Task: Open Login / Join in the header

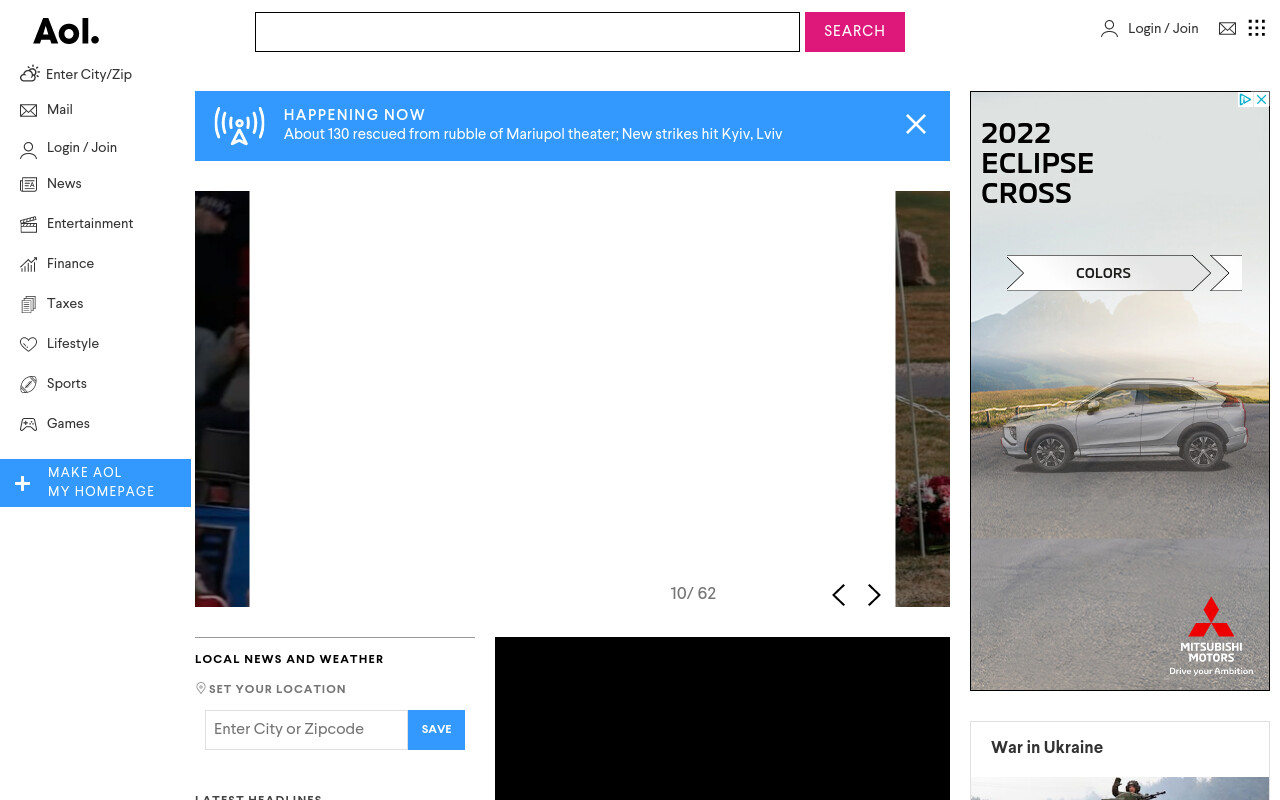Action: pos(1163,29)
